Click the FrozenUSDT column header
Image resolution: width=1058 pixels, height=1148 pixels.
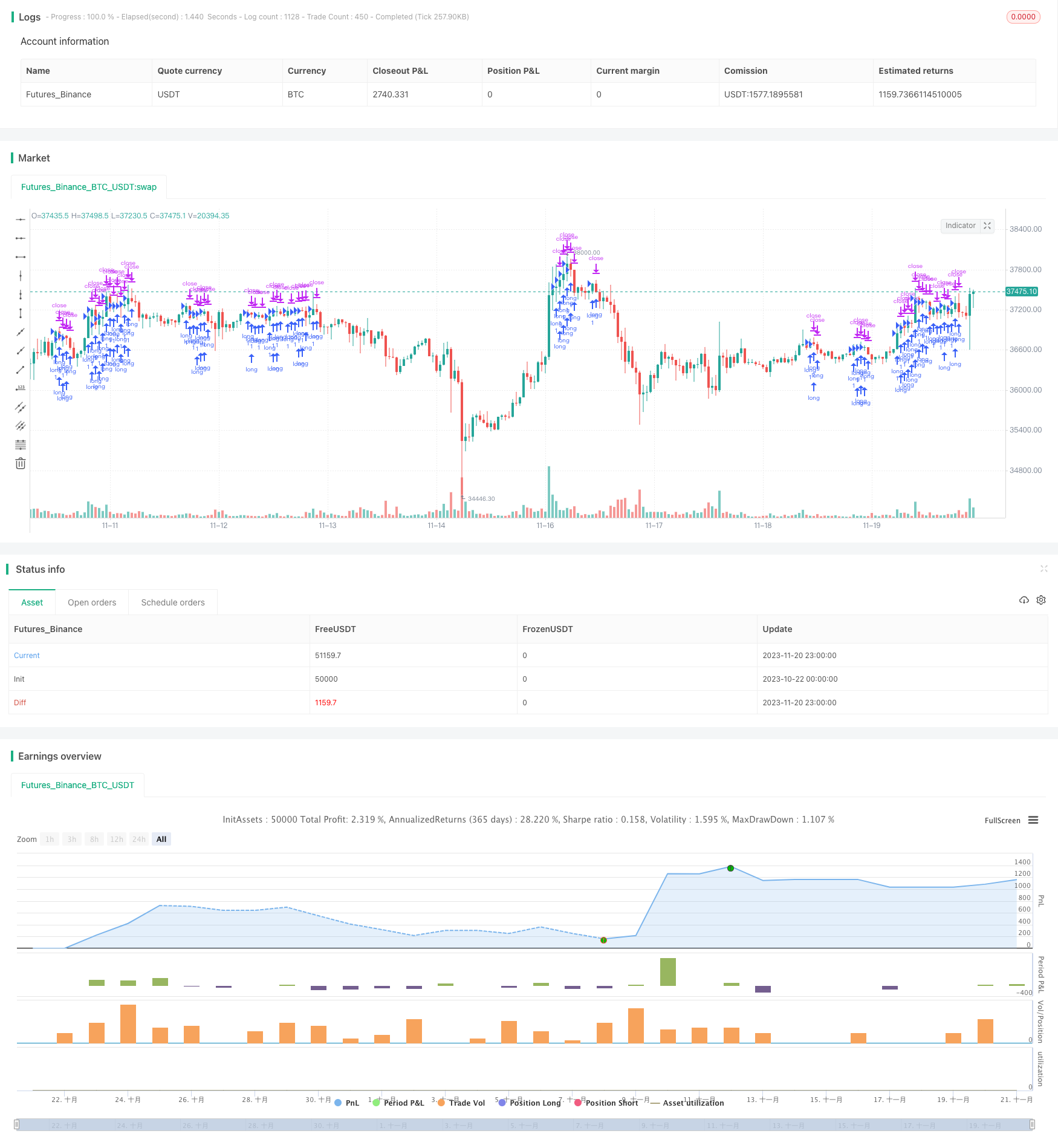(548, 629)
